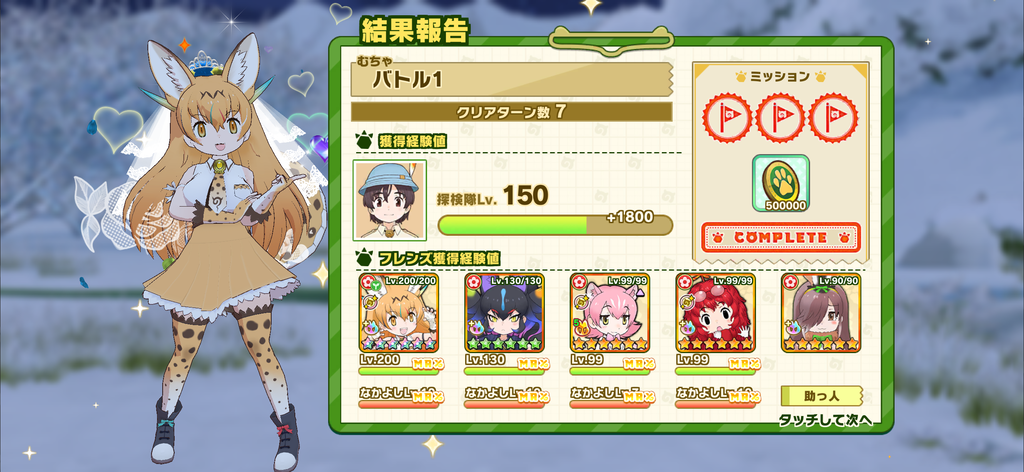Select the pink-haired Lv.99/99 friend card
The image size is (1024, 472).
pos(610,313)
